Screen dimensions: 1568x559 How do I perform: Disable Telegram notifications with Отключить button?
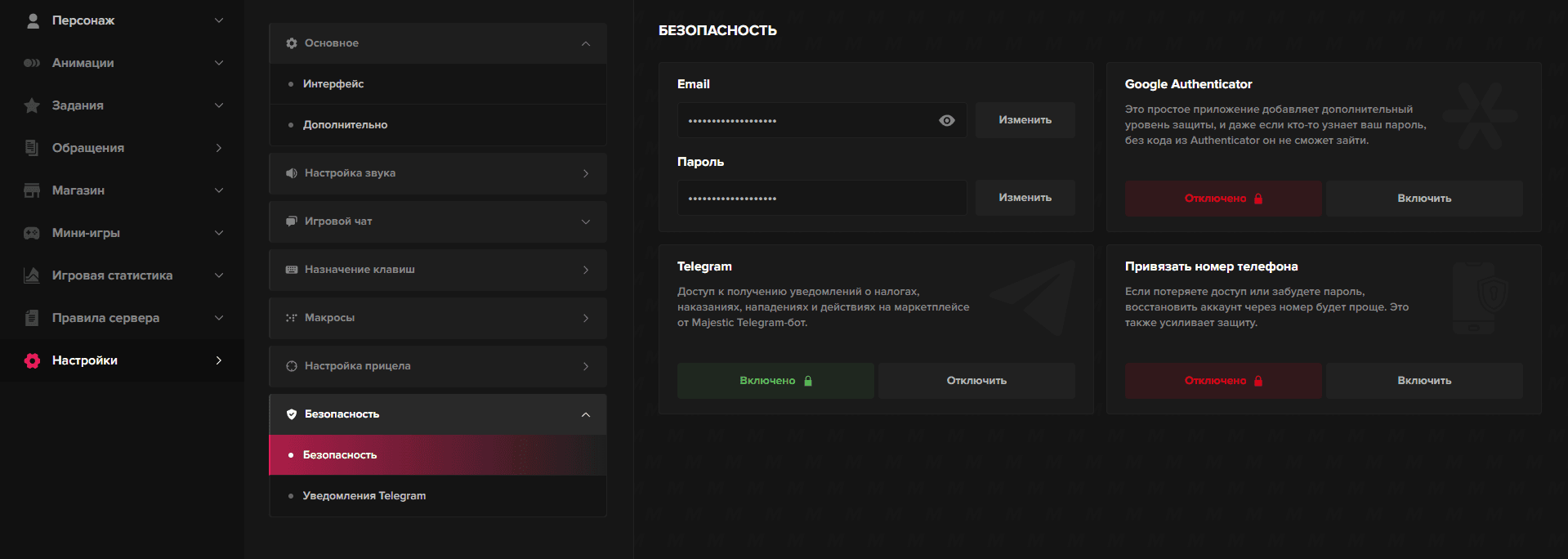click(x=976, y=381)
